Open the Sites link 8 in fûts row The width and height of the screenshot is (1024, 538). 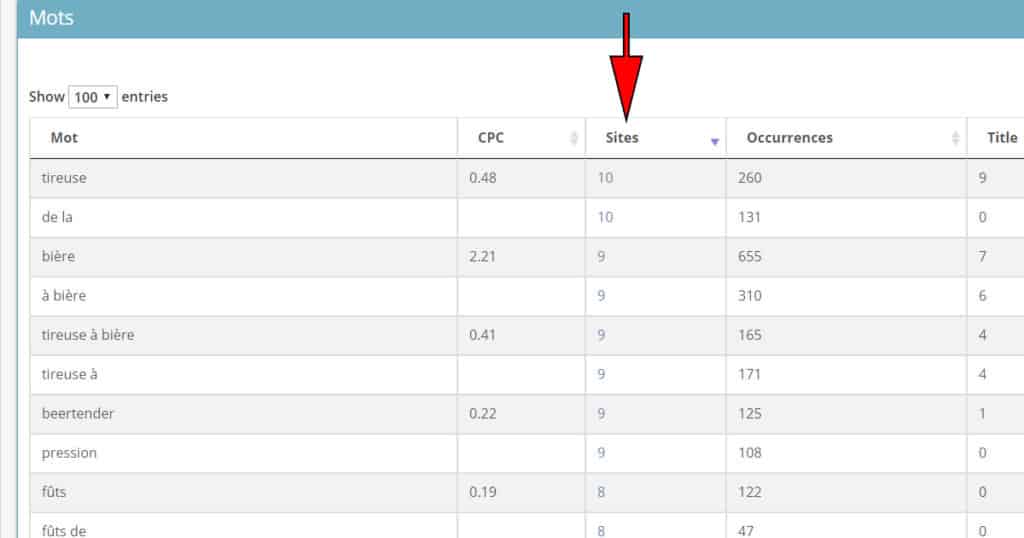[601, 492]
